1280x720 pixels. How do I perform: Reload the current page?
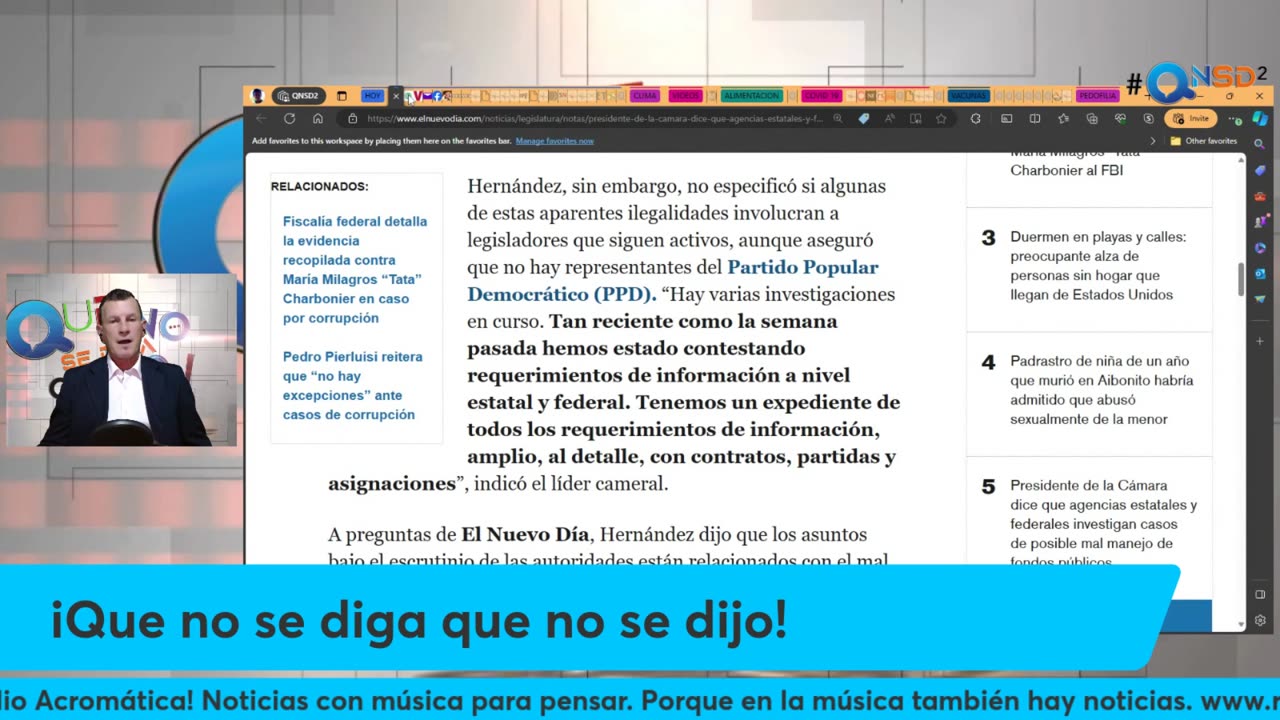tap(289, 118)
